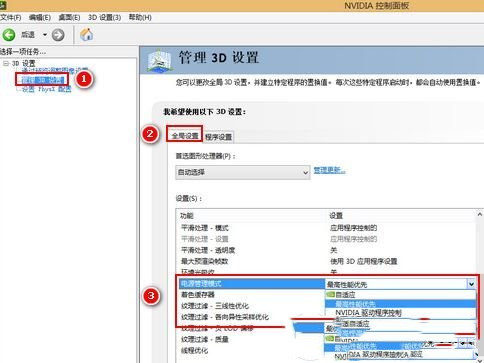Screen dimensions: 484x363
Task: Open the 编辑(E) menu
Action: point(39,17)
